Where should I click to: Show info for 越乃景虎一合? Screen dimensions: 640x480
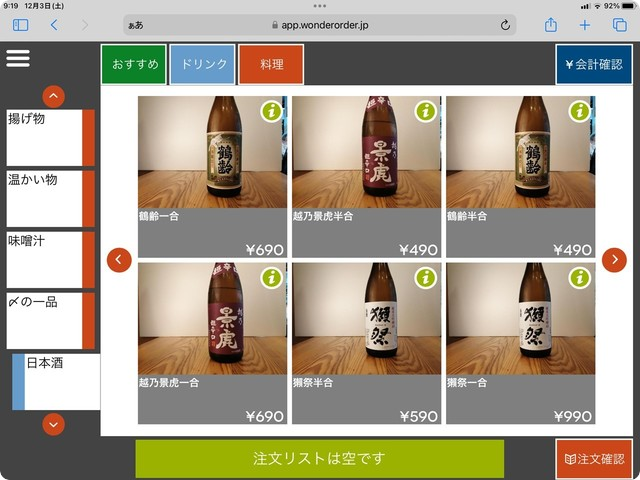coord(272,278)
